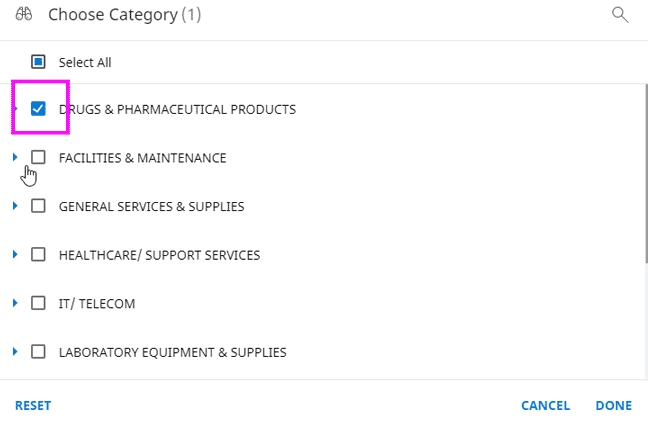
Task: Expand the Facilities & Maintenance category
Action: click(15, 157)
